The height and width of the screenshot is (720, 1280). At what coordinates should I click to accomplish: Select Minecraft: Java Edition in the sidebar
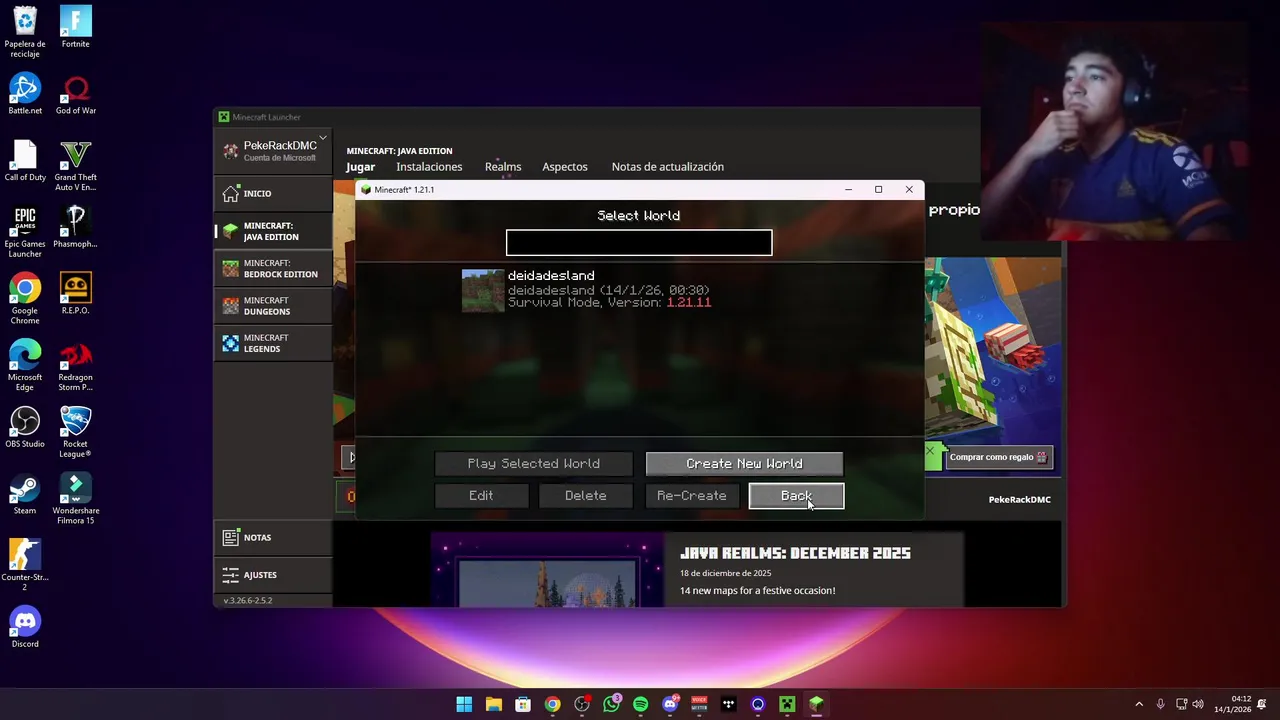tap(273, 231)
